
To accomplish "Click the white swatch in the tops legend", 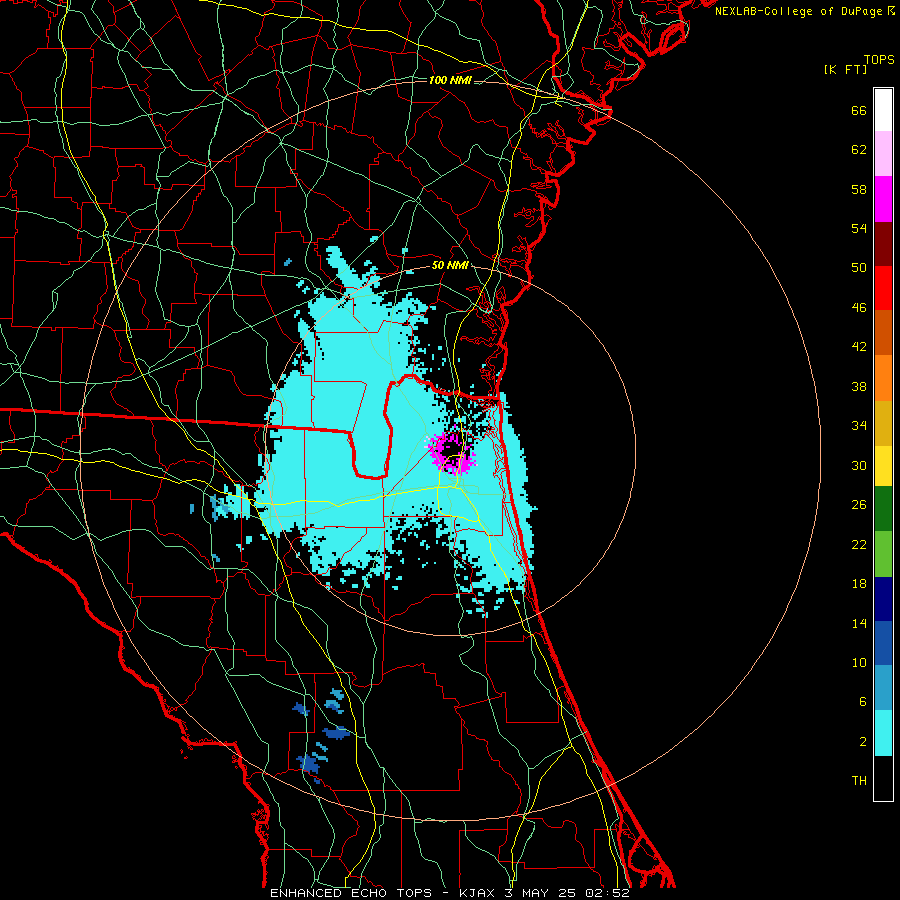I will [883, 110].
